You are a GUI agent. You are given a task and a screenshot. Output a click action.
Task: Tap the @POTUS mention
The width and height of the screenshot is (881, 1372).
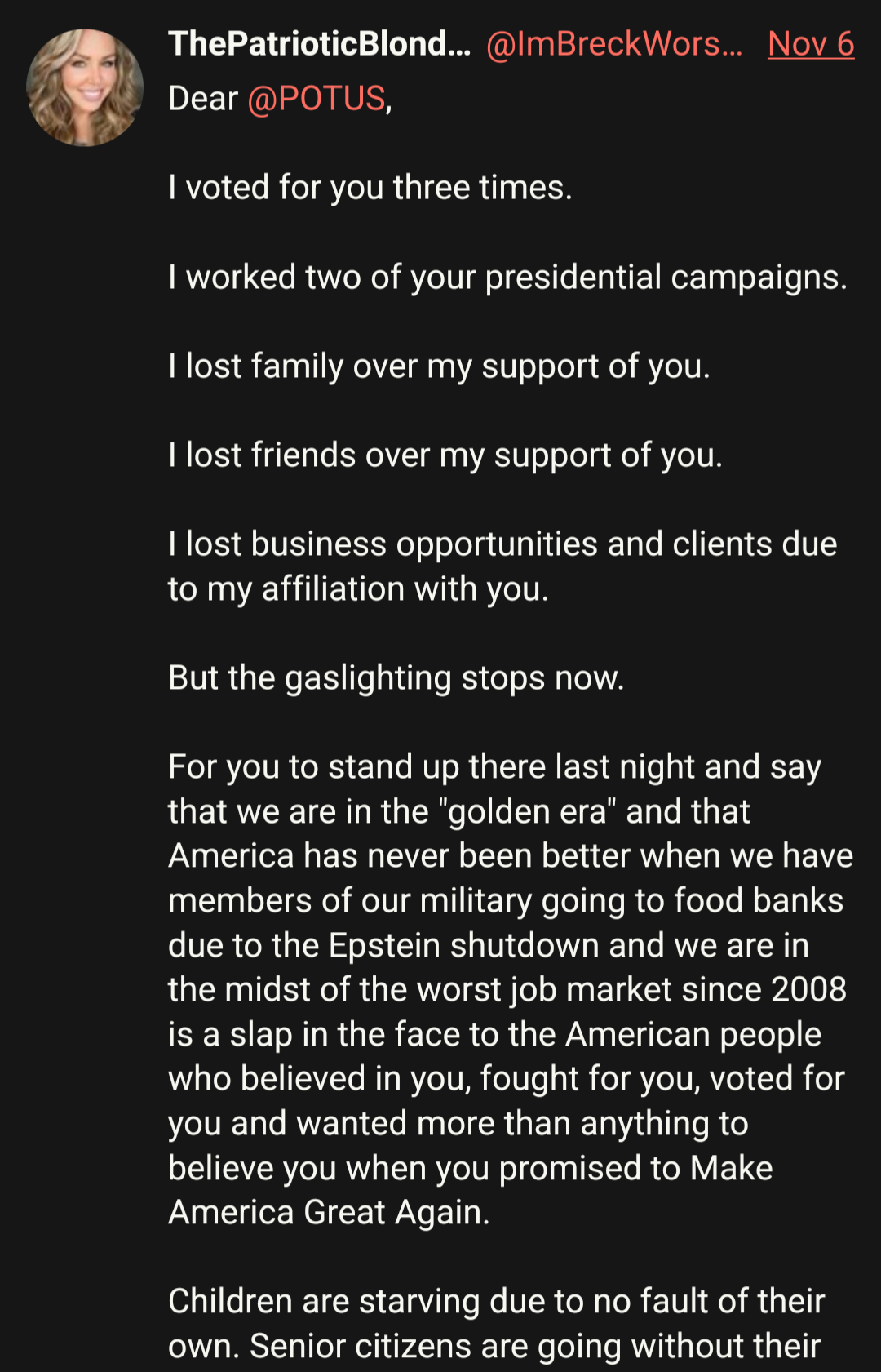pos(316,99)
